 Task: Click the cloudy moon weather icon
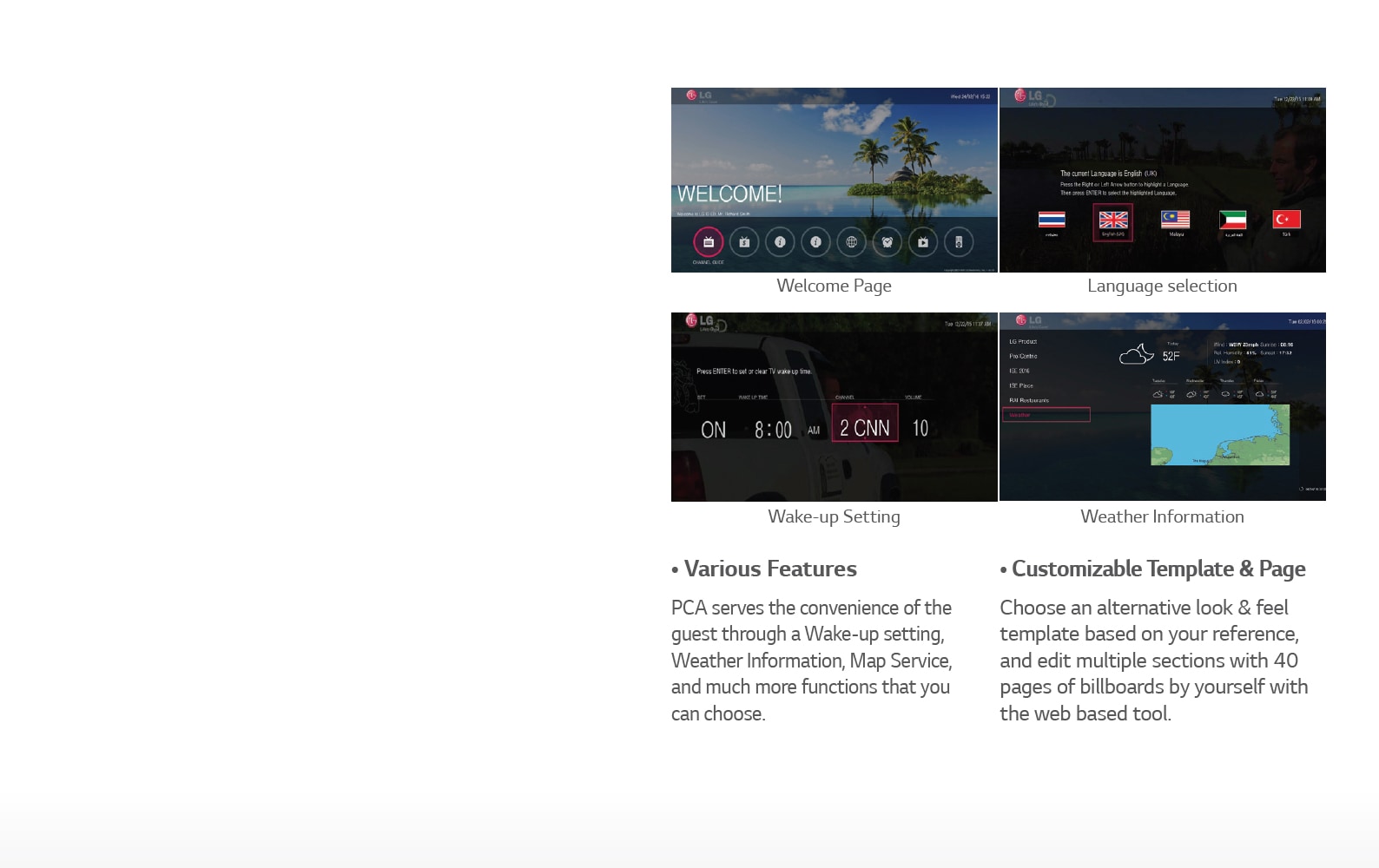[1136, 354]
